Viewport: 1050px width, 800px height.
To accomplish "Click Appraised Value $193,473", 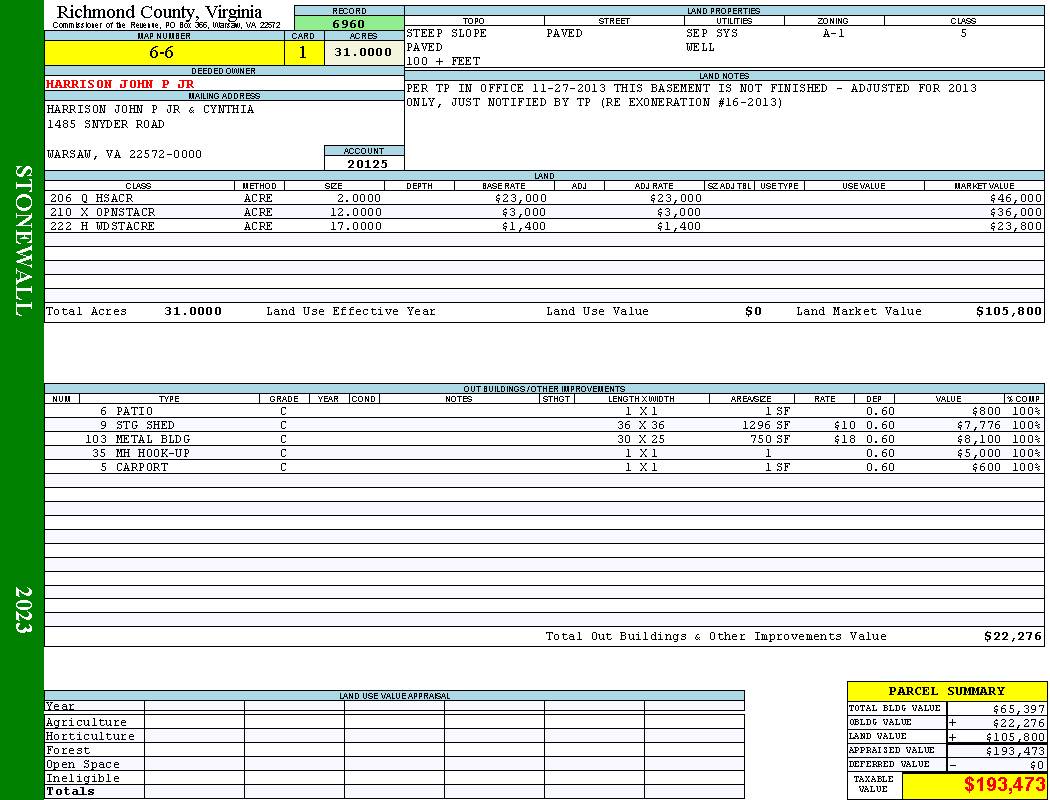I will [1015, 751].
